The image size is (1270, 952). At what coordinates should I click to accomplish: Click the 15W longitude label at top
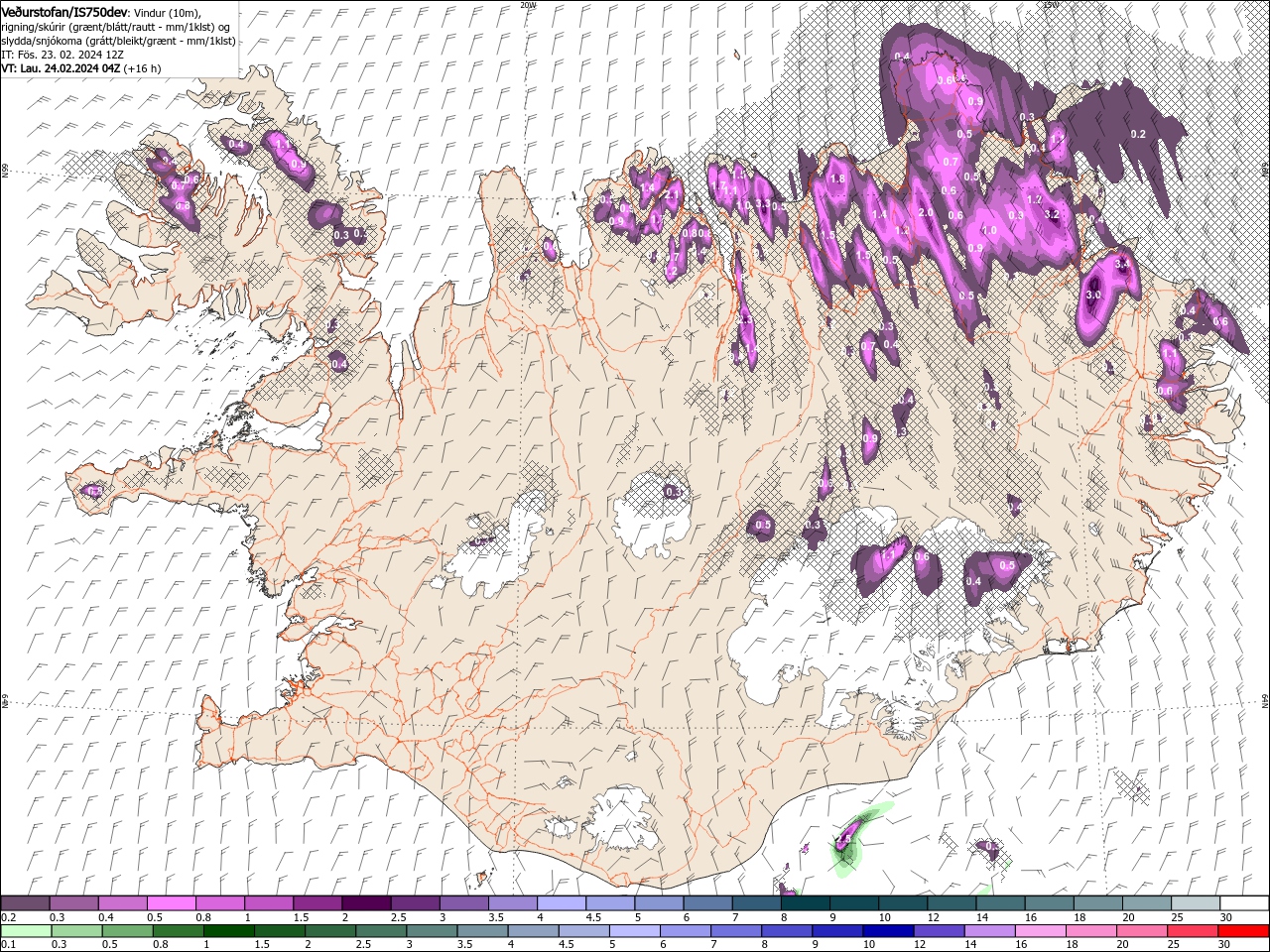click(x=1051, y=5)
